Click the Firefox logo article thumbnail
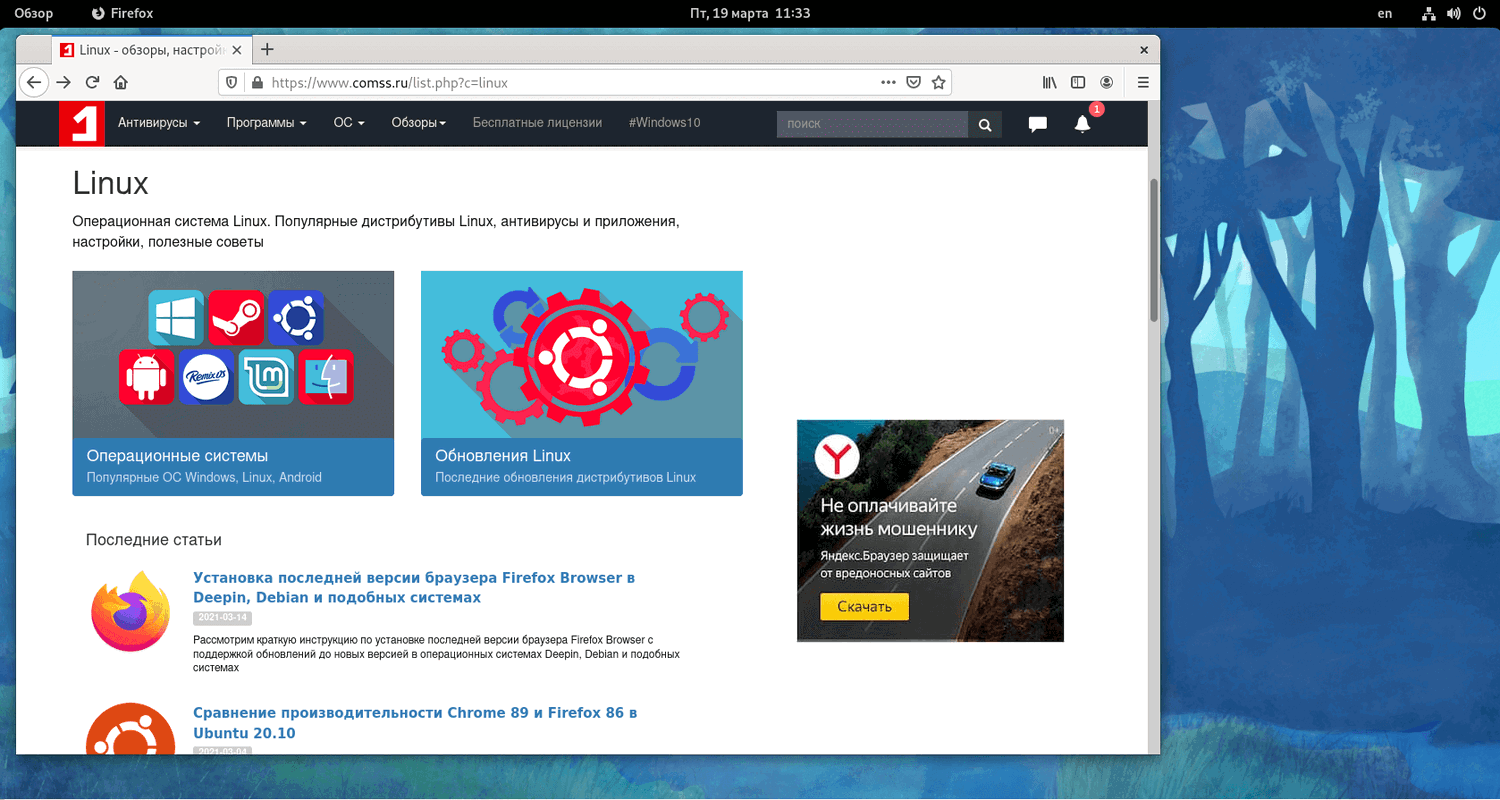The height and width of the screenshot is (800, 1500). click(x=130, y=611)
